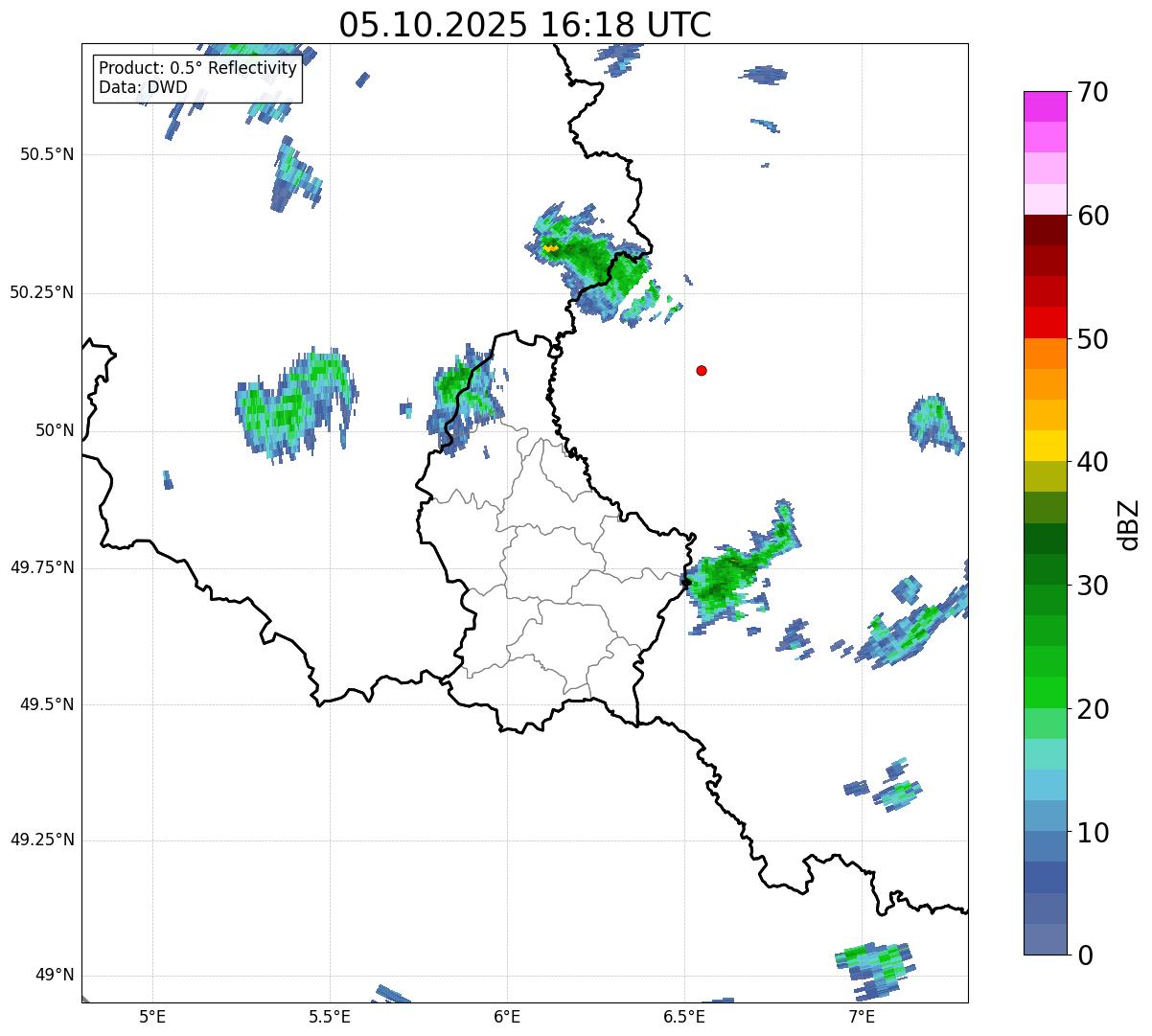
Task: Click the light blue colorbar segment above 10
Action: (1046, 816)
